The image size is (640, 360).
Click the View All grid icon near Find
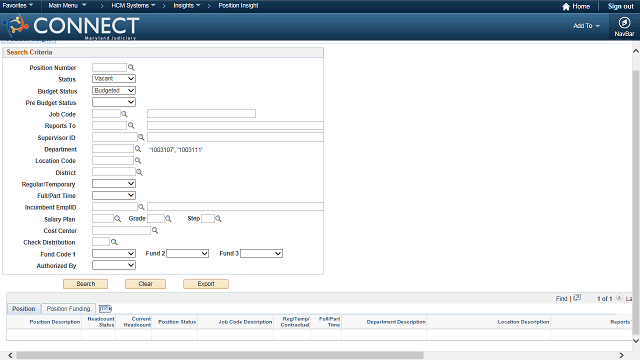click(x=577, y=298)
